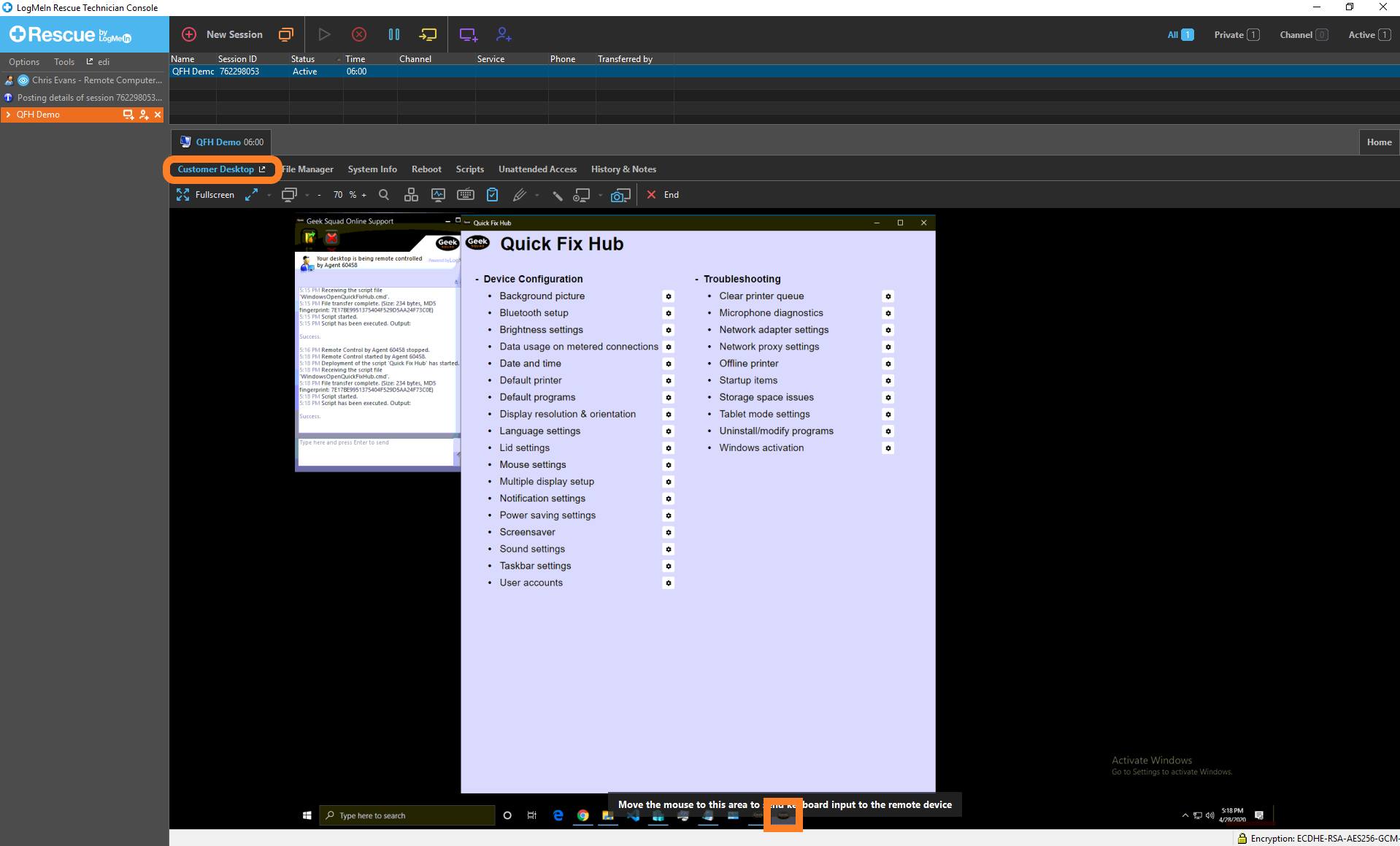The image size is (1400, 846).
Task: Toggle Fullscreen viewing mode
Action: pos(205,195)
